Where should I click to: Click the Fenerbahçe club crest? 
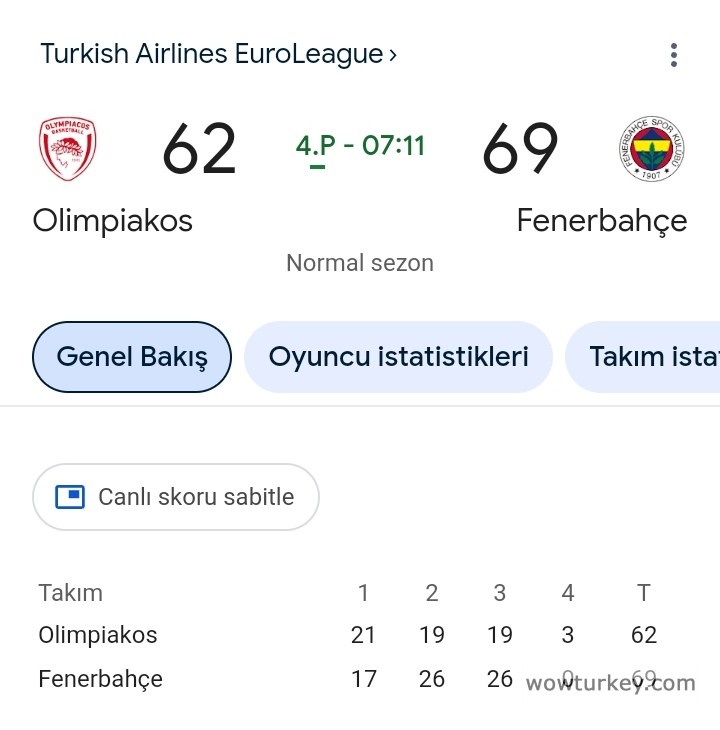click(652, 149)
